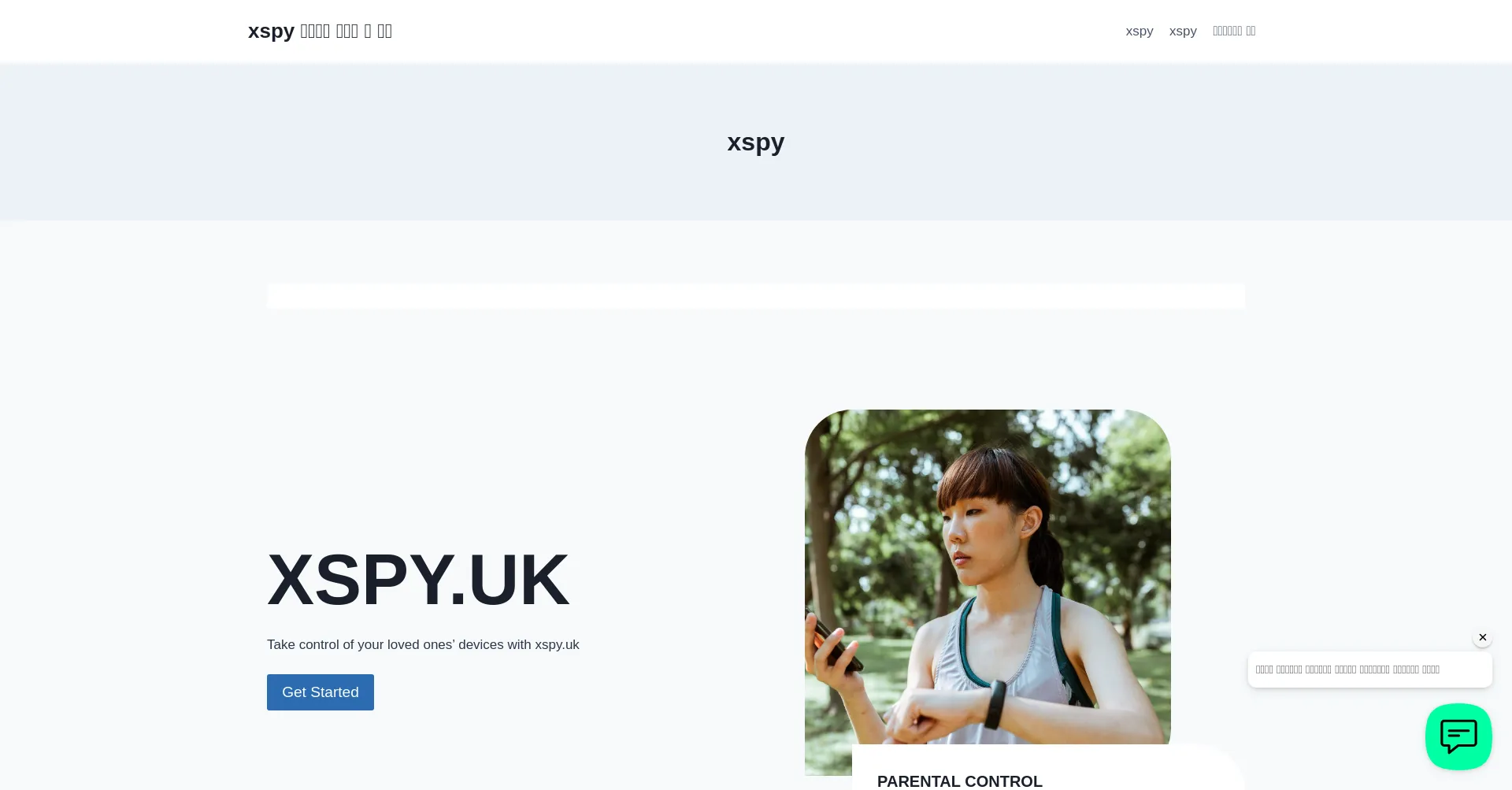Go to the xspy site title link
Screen dimensions: 1512x790
pyautogui.click(x=320, y=31)
